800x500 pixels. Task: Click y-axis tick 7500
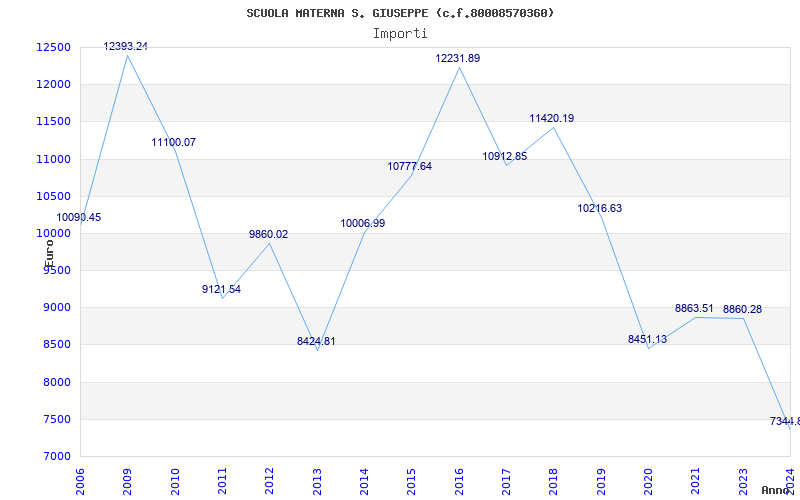pyautogui.click(x=56, y=419)
